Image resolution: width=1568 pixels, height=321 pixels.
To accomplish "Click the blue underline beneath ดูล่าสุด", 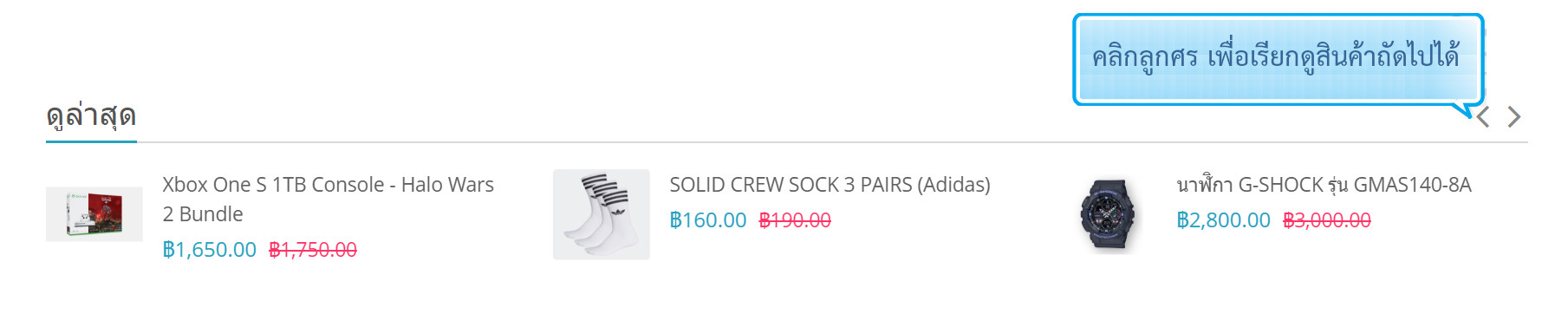I will pyautogui.click(x=91, y=141).
